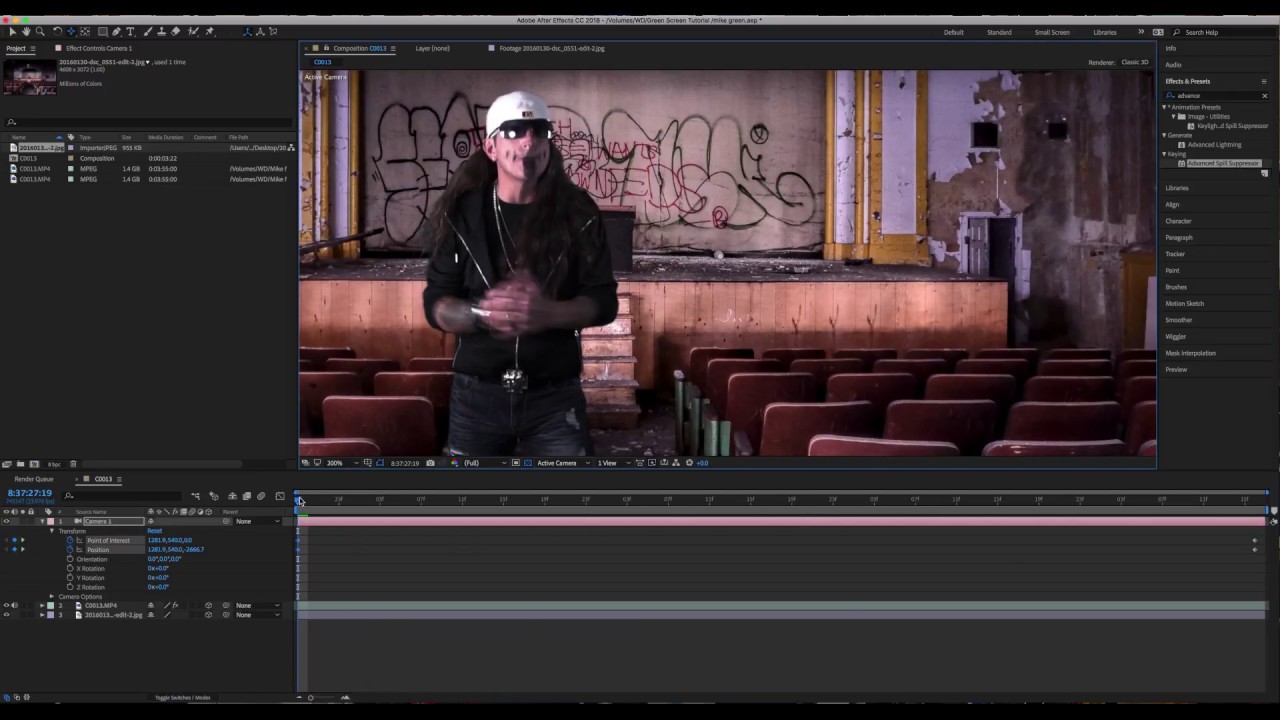Click Reset link for Transform
Image resolution: width=1280 pixels, height=720 pixels.
[155, 531]
